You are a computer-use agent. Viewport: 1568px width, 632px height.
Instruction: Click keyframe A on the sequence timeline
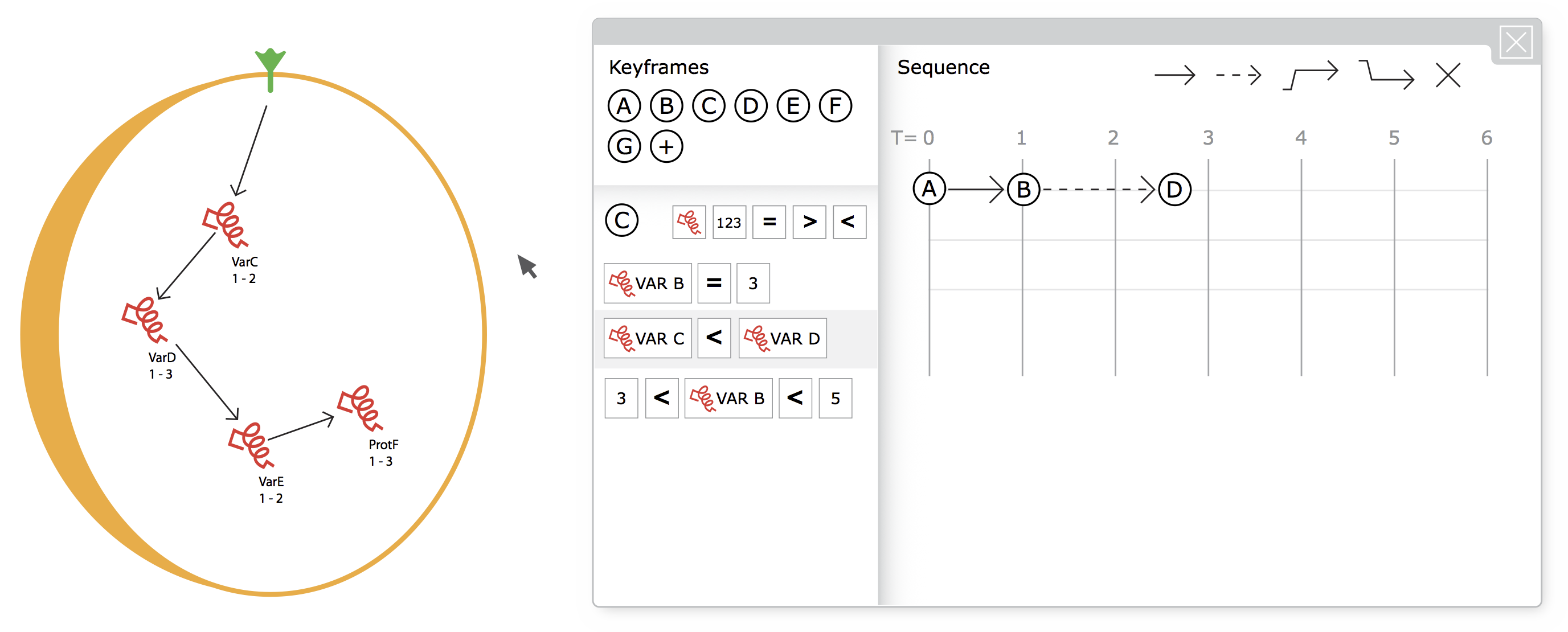pos(930,189)
